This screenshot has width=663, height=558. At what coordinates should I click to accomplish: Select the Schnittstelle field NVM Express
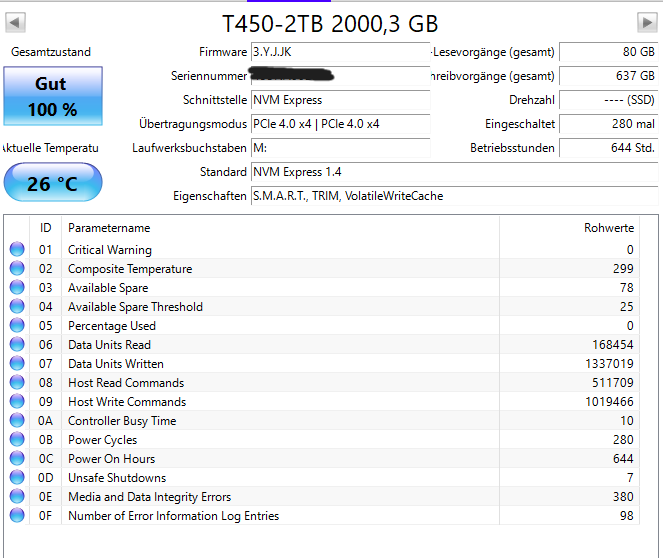click(x=340, y=100)
